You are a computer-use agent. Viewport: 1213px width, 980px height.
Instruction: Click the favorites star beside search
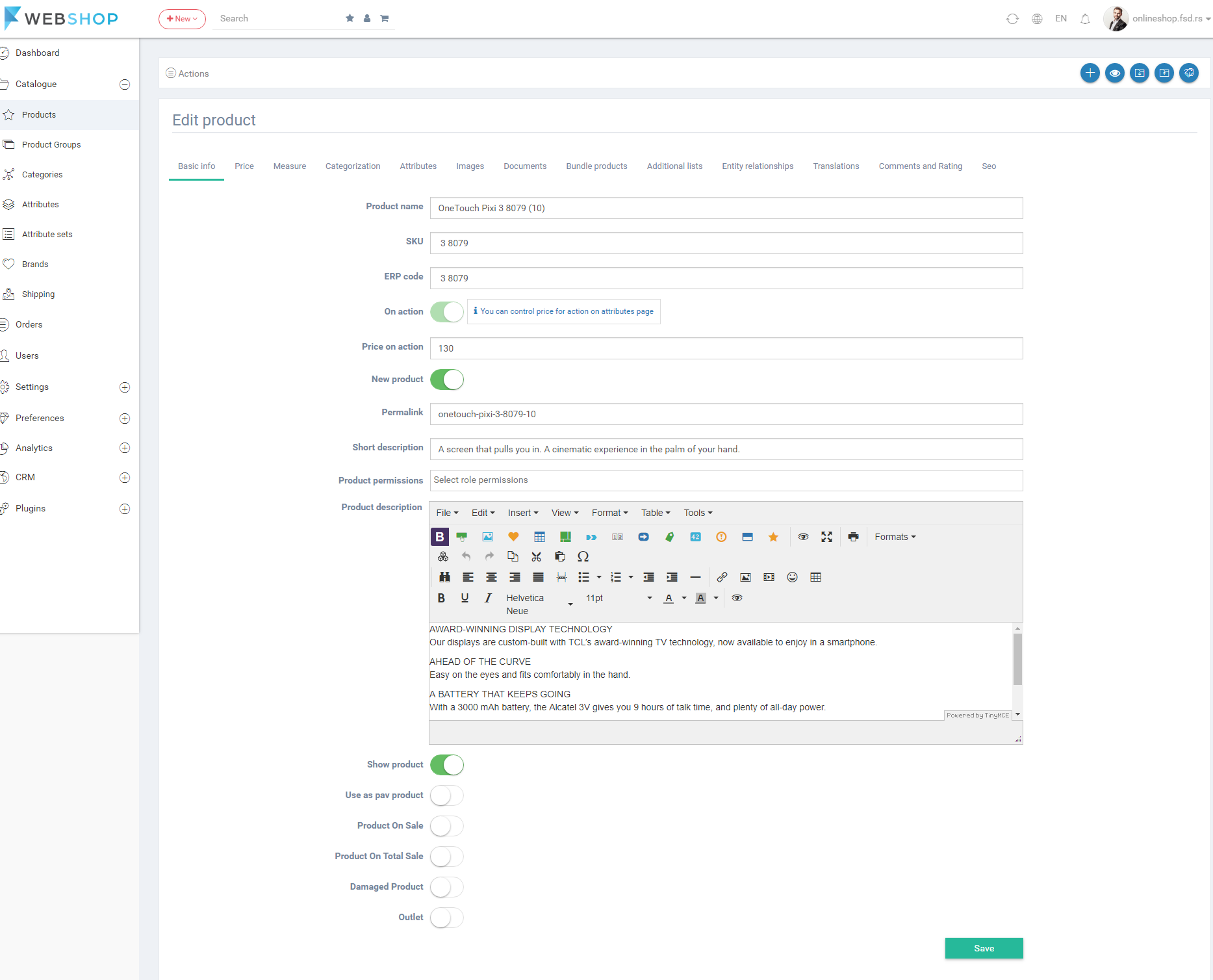pos(350,18)
